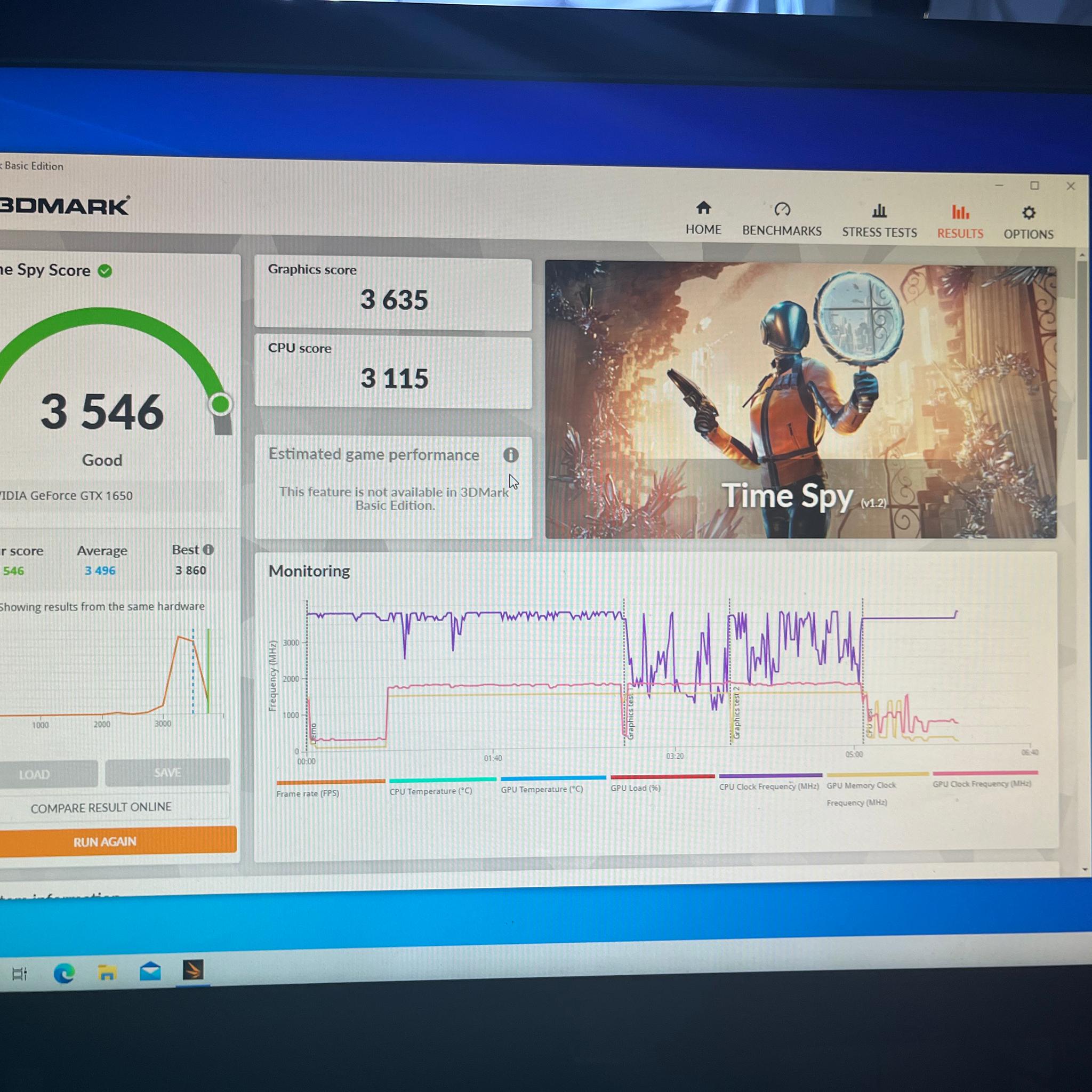Close the 3DMark window
This screenshot has width=1092, height=1092.
coord(1071,186)
